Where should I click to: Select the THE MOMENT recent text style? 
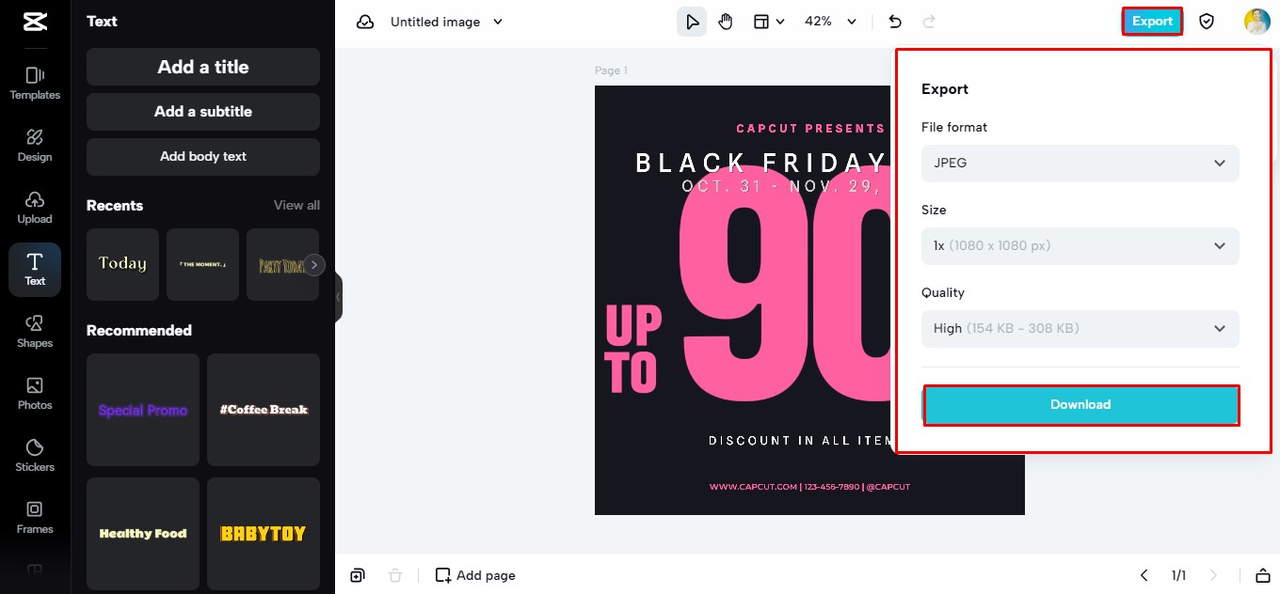pyautogui.click(x=203, y=265)
